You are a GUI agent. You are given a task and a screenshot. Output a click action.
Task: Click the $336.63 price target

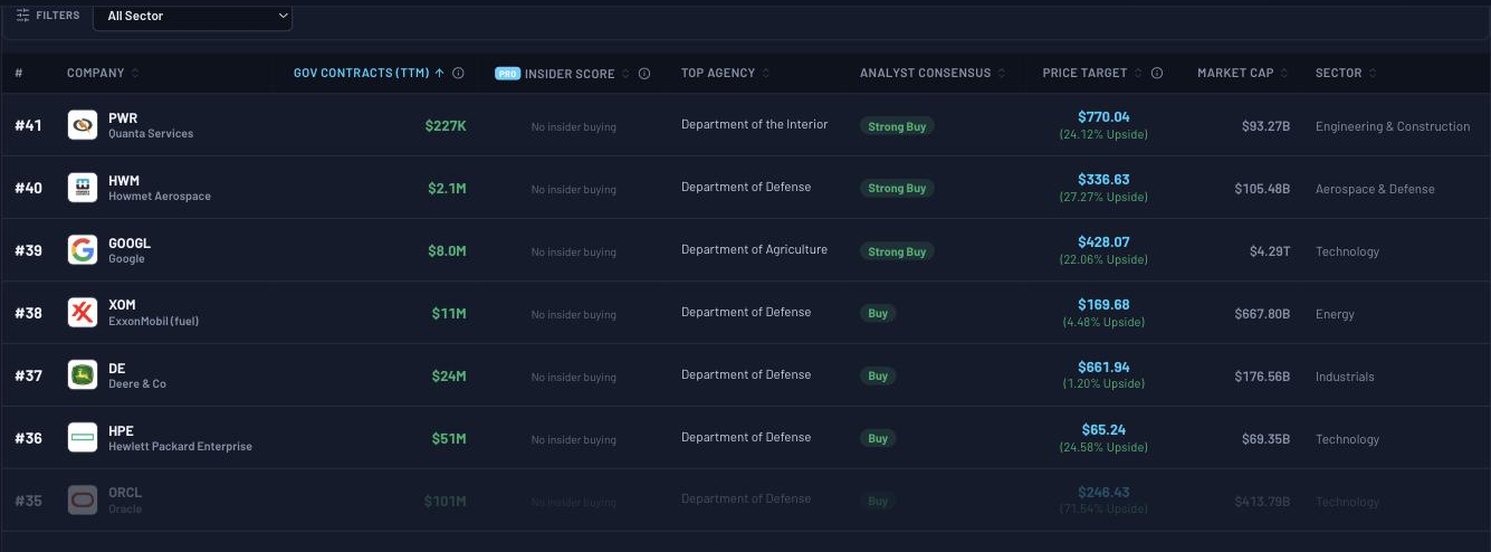[1104, 180]
